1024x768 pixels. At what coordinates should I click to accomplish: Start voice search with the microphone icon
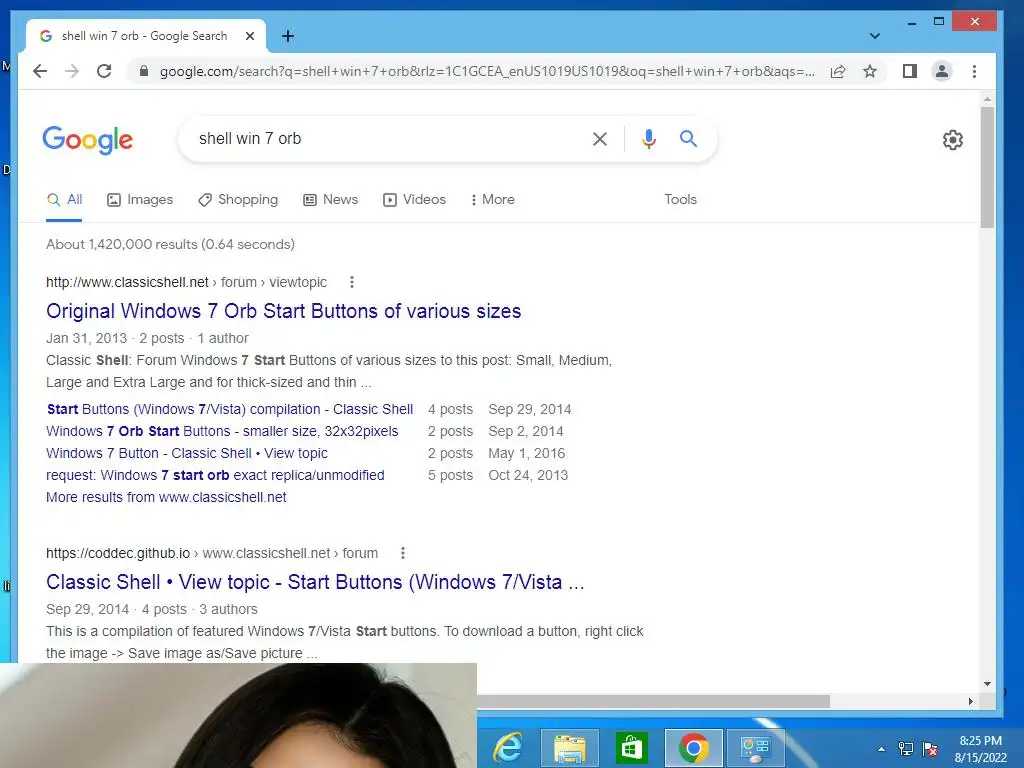click(x=648, y=138)
